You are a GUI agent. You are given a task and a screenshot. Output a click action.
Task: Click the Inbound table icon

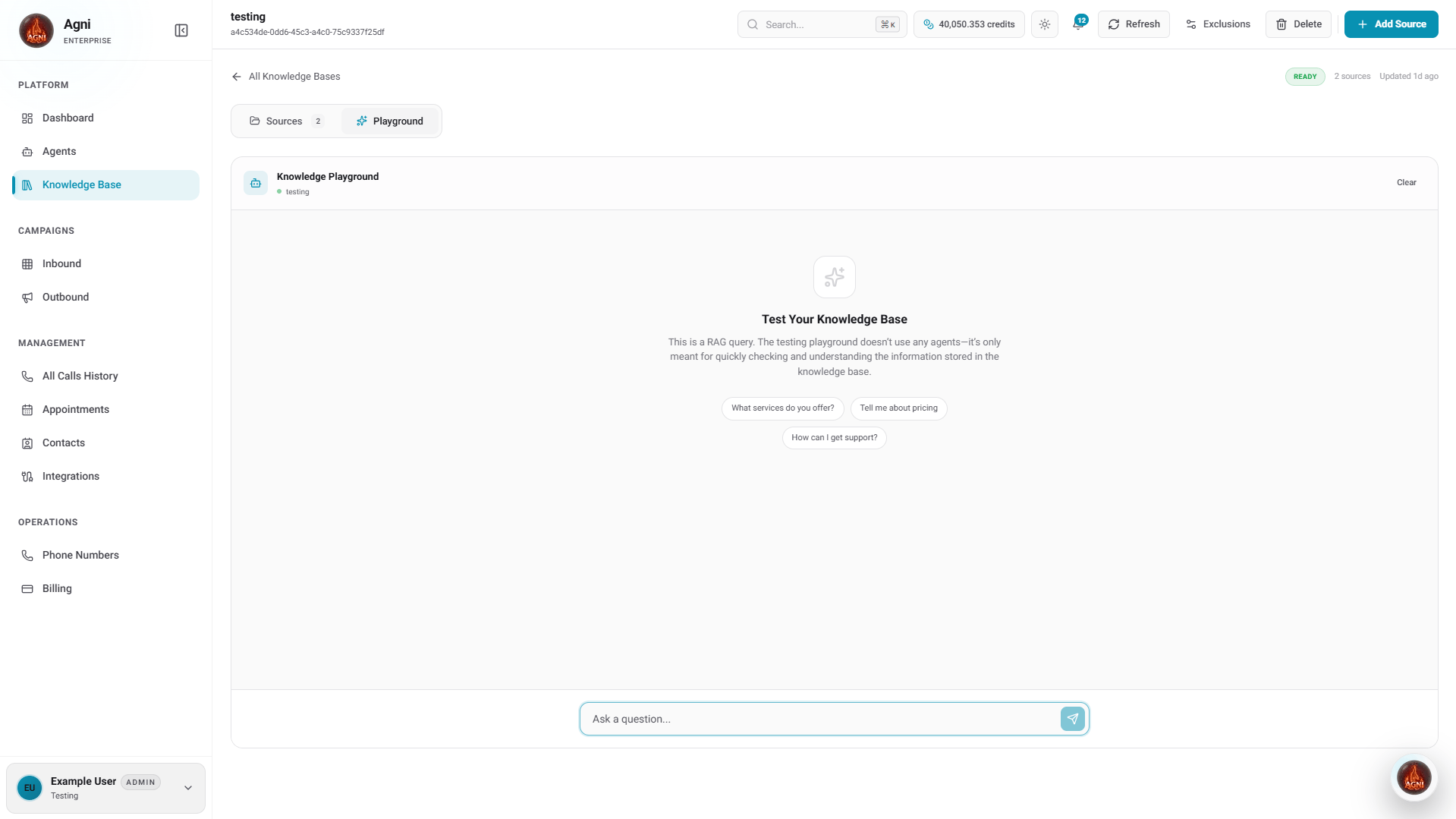pos(27,263)
